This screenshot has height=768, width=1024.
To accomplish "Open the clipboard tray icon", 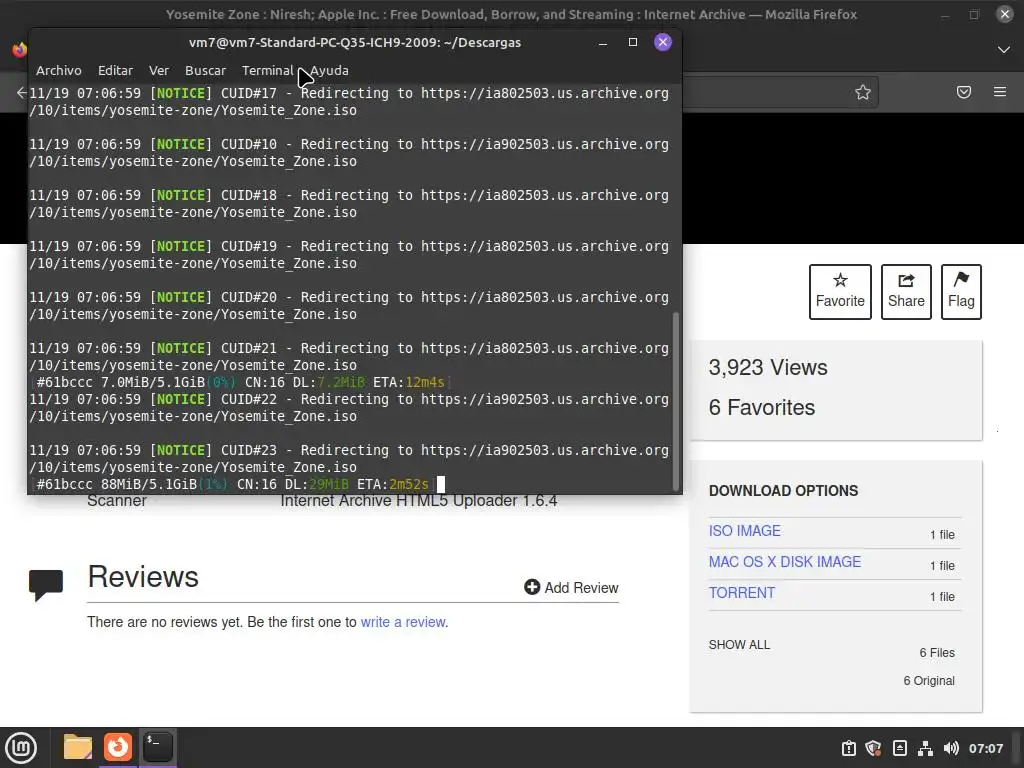I will pos(848,748).
